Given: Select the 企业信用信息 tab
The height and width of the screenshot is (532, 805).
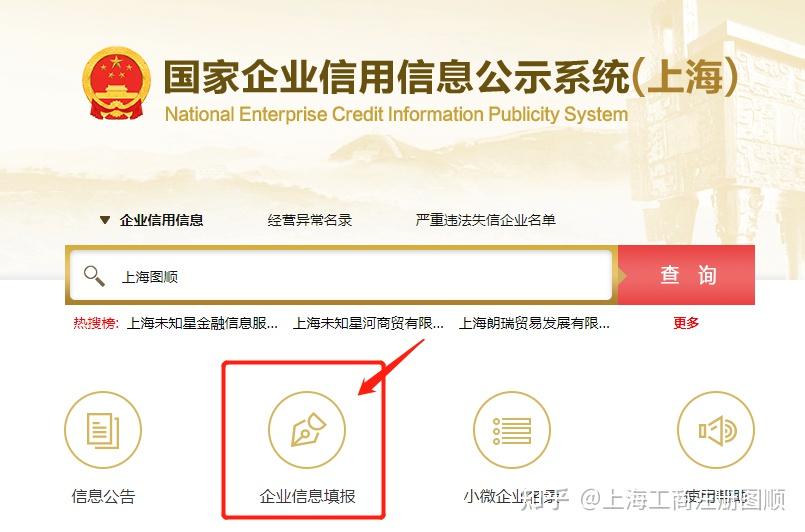Looking at the screenshot, I should point(161,220).
